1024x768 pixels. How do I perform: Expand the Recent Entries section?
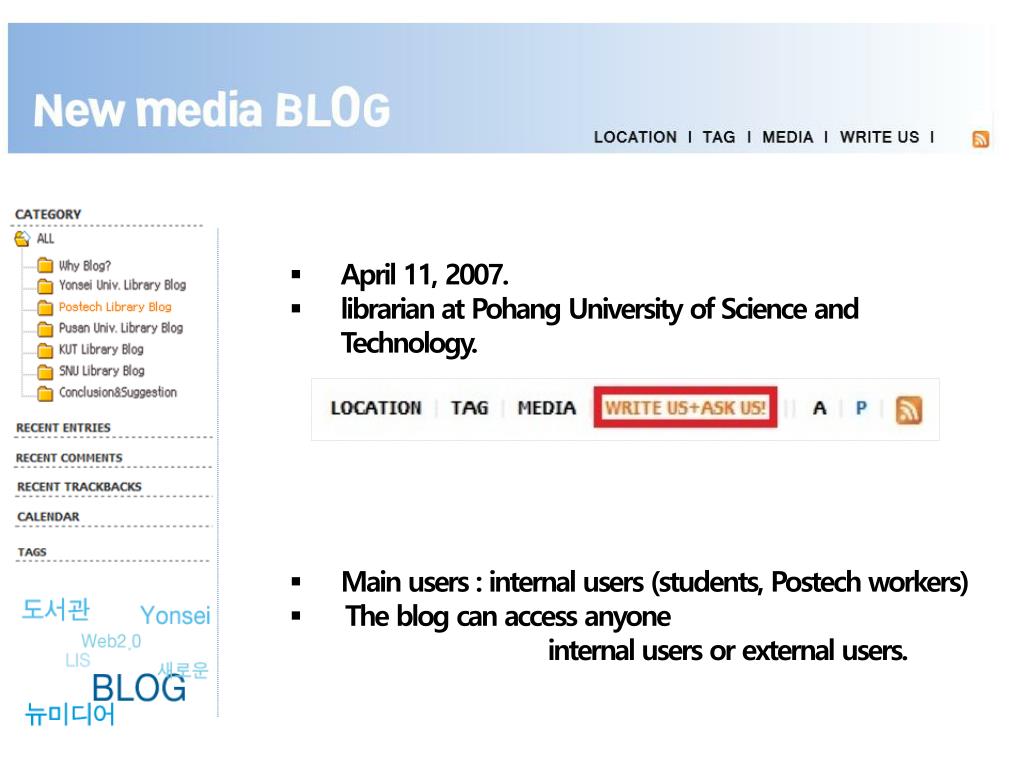63,428
